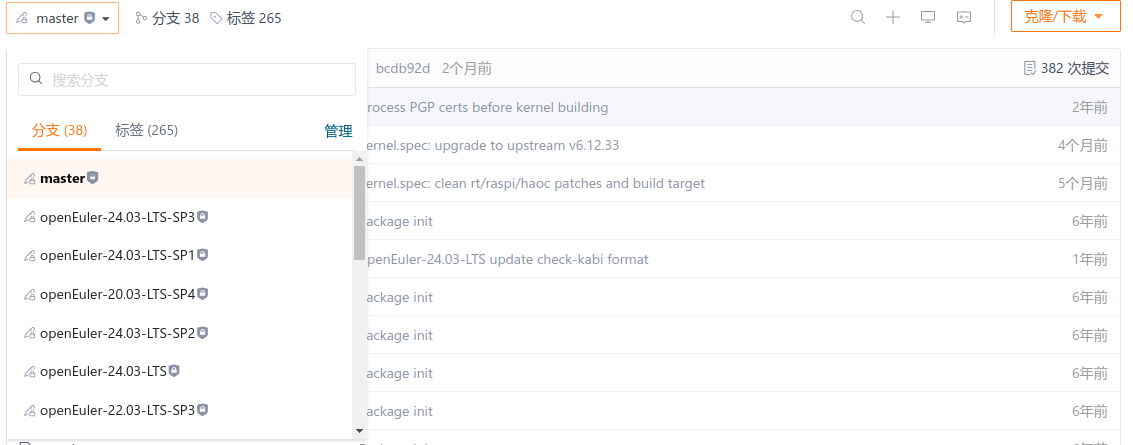
Task: Click the comment box icon in toolbar
Action: pos(964,17)
